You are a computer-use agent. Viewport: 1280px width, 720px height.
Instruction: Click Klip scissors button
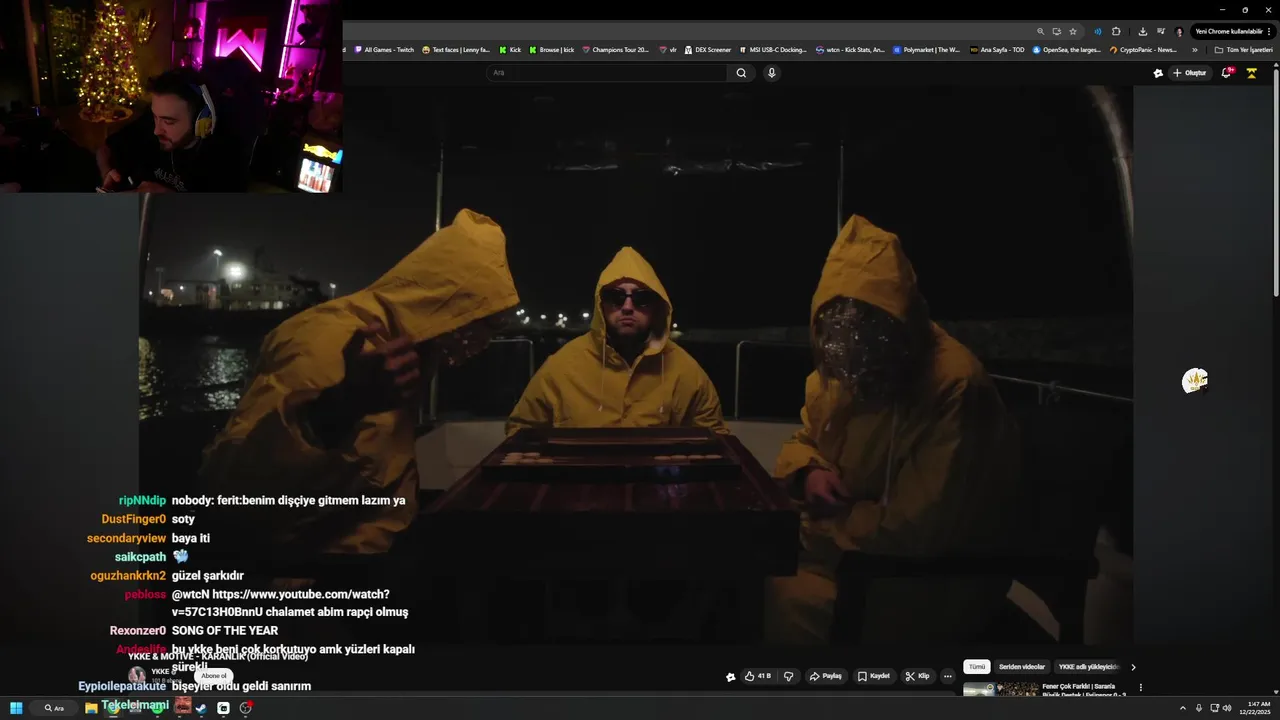coord(918,676)
